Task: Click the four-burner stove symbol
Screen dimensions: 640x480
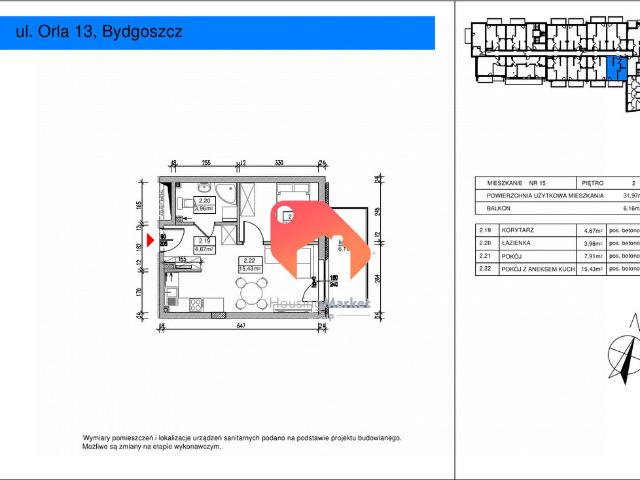Action: click(196, 304)
